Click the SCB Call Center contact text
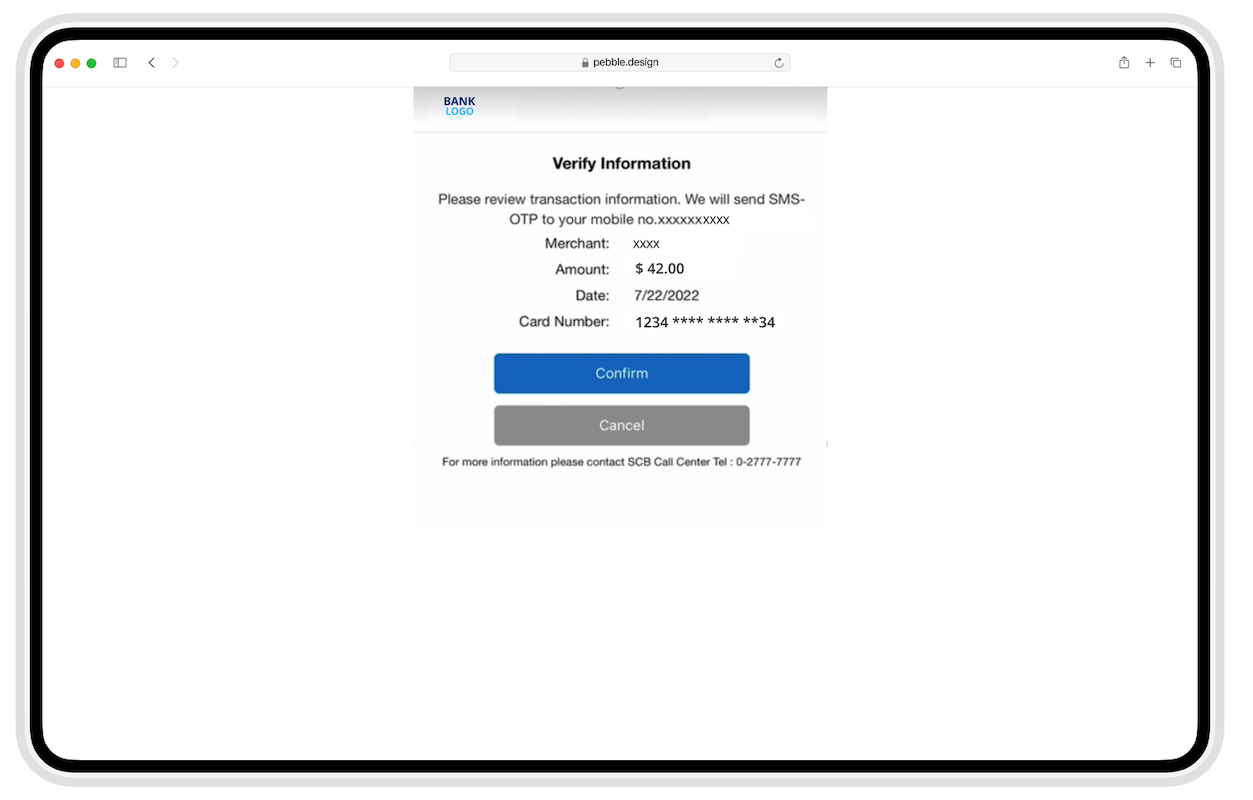The image size is (1253, 800). tap(622, 462)
